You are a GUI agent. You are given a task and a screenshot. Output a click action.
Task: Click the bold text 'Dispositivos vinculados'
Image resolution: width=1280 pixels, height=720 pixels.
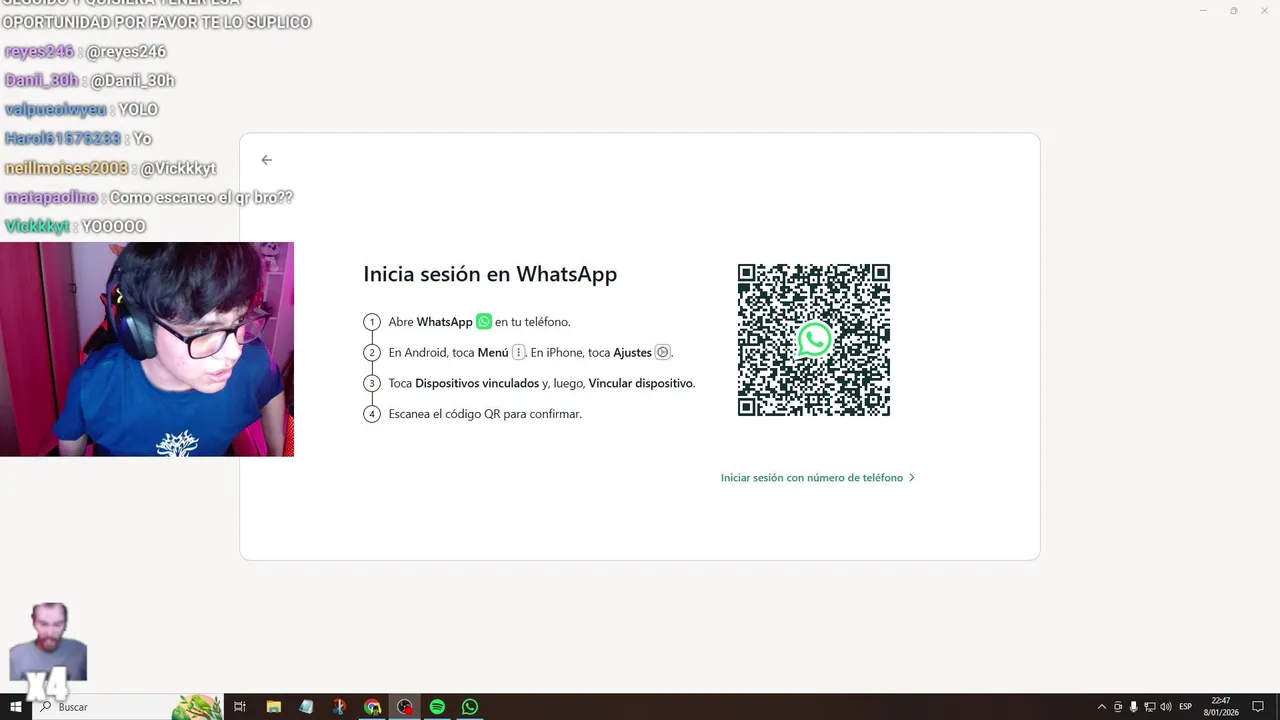[x=477, y=383]
